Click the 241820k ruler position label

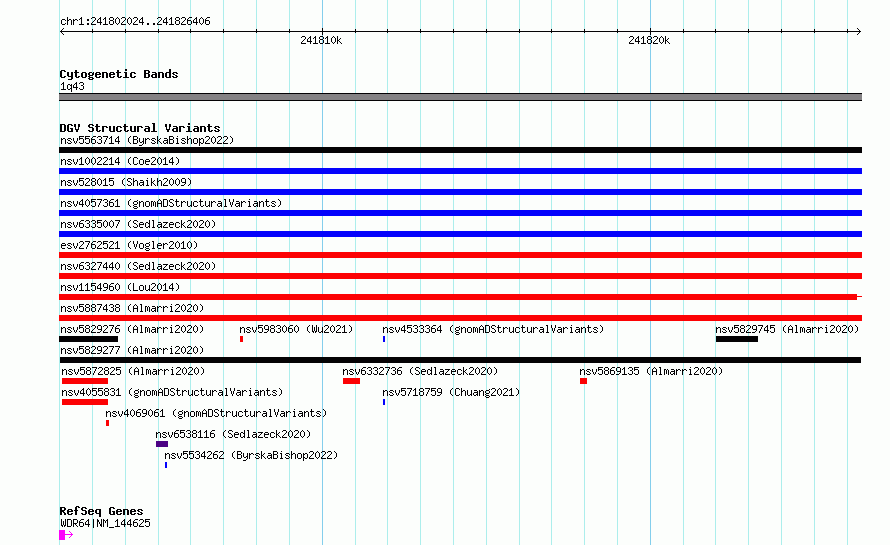point(649,40)
